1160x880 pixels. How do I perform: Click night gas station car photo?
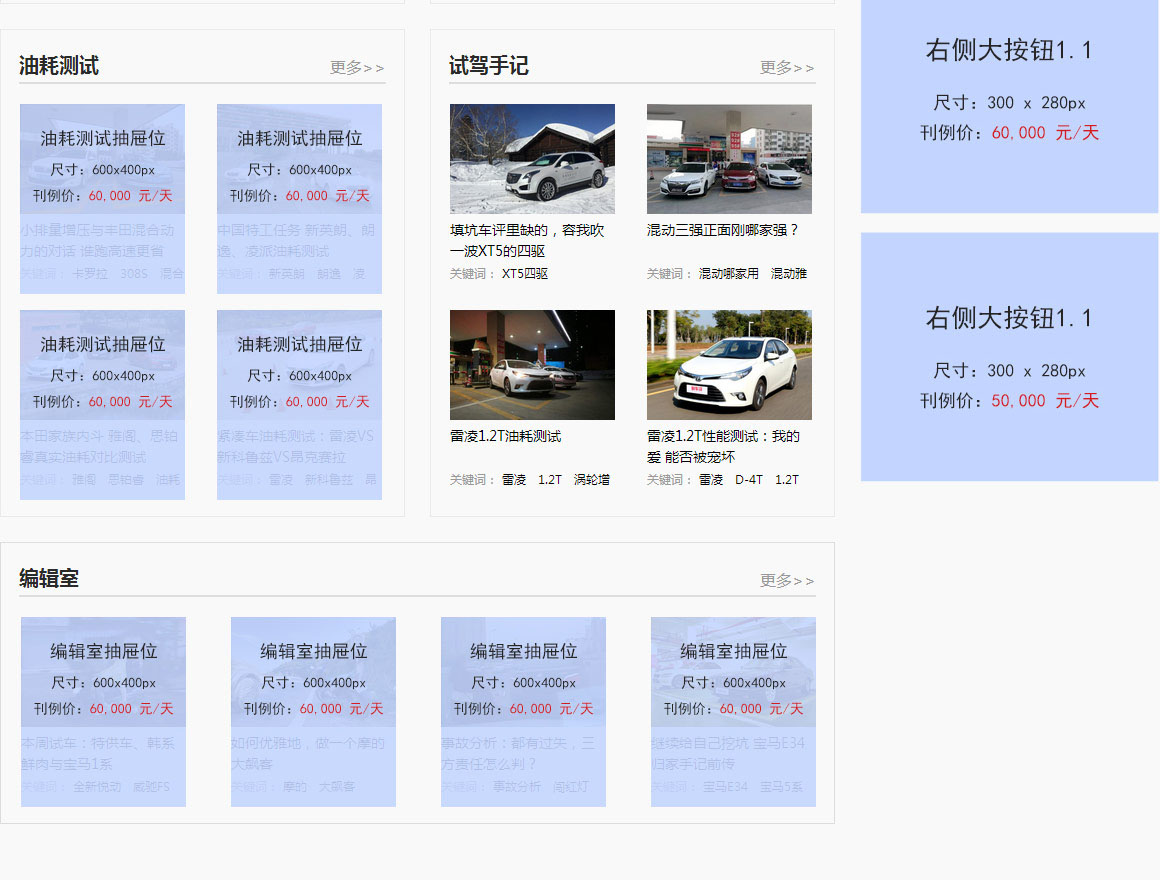[x=532, y=365]
